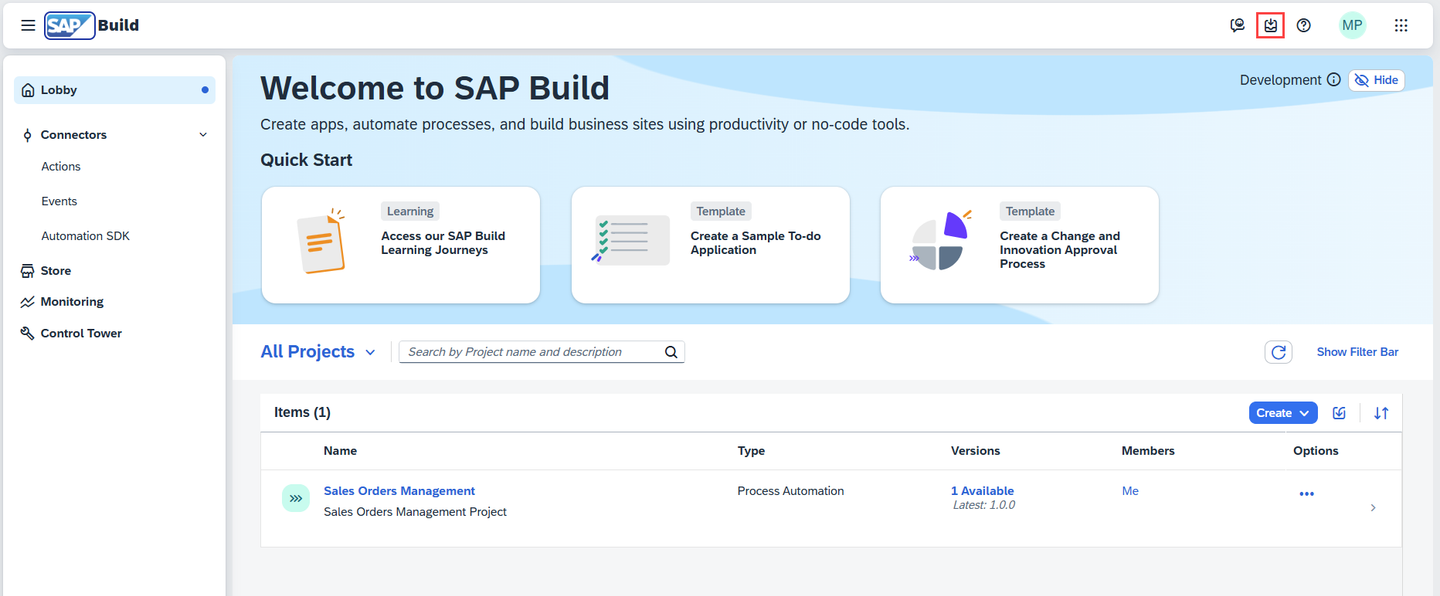Click the info icon next to Development
The width and height of the screenshot is (1440, 596).
point(1334,80)
